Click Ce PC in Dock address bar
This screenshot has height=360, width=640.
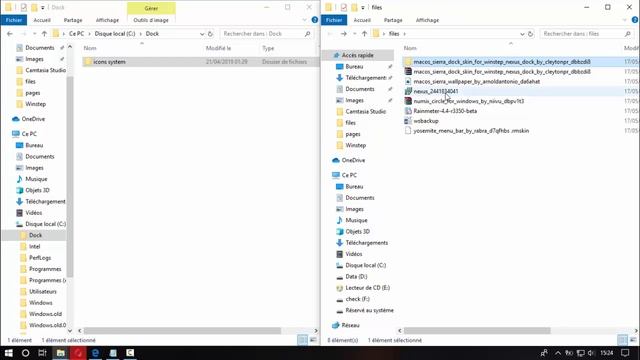click(x=76, y=34)
